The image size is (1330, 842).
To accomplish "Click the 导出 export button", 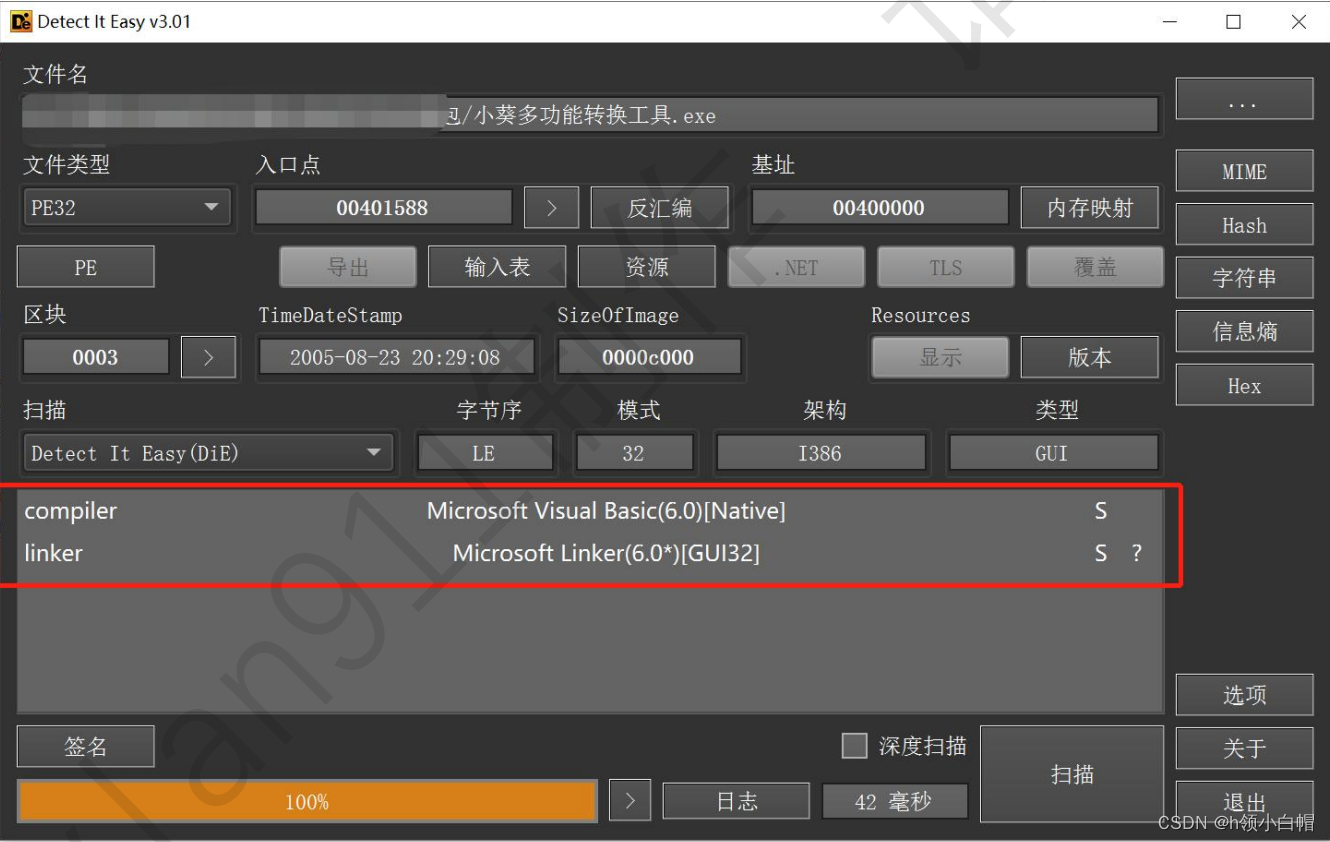I will click(348, 267).
